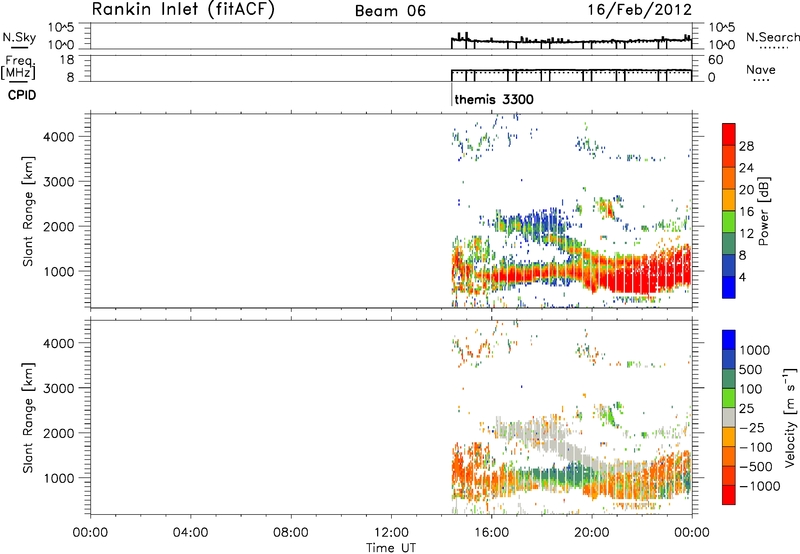
Task: Click the 'Power [dB]' color bar label
Action: coord(763,212)
